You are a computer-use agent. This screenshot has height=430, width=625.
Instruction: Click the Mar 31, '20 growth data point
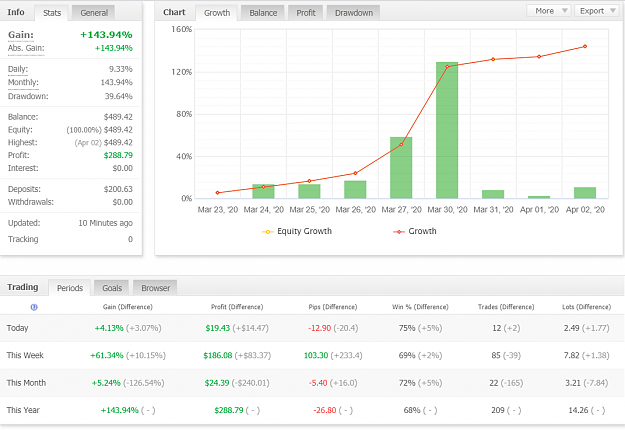(x=493, y=59)
